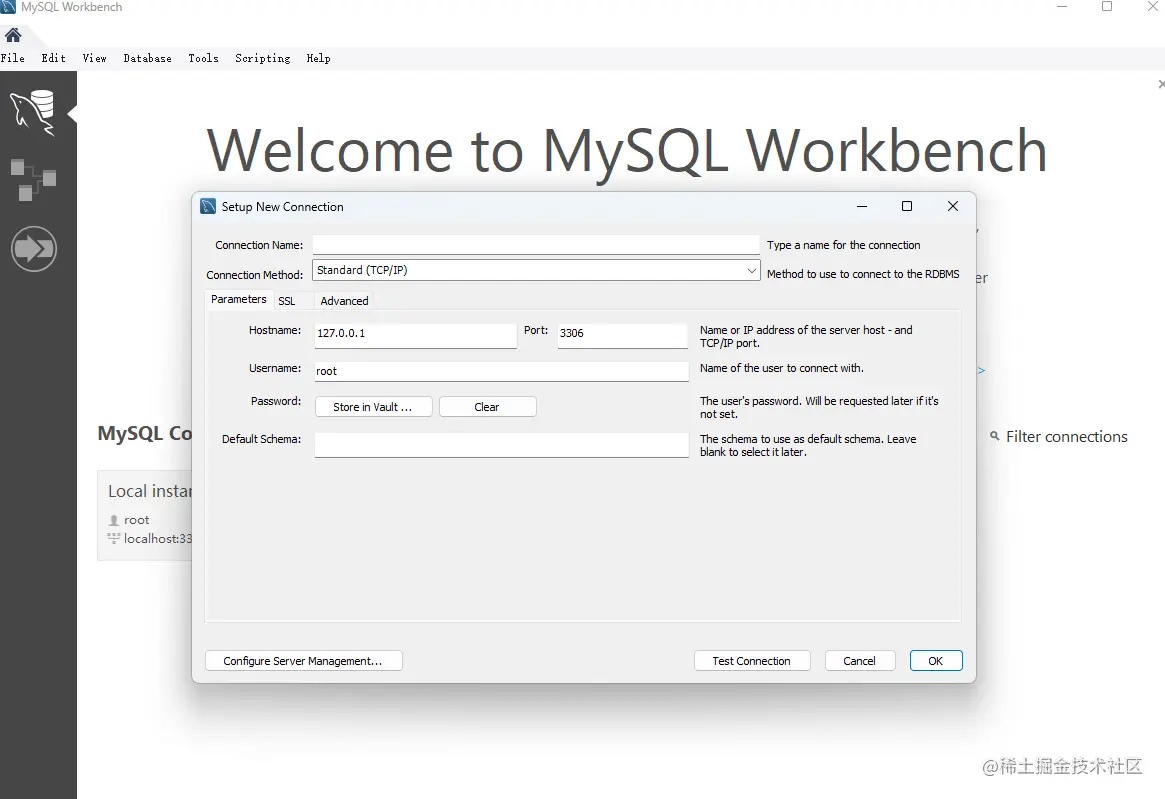Focus the Default Schema field
The image size is (1165, 799).
coord(502,444)
